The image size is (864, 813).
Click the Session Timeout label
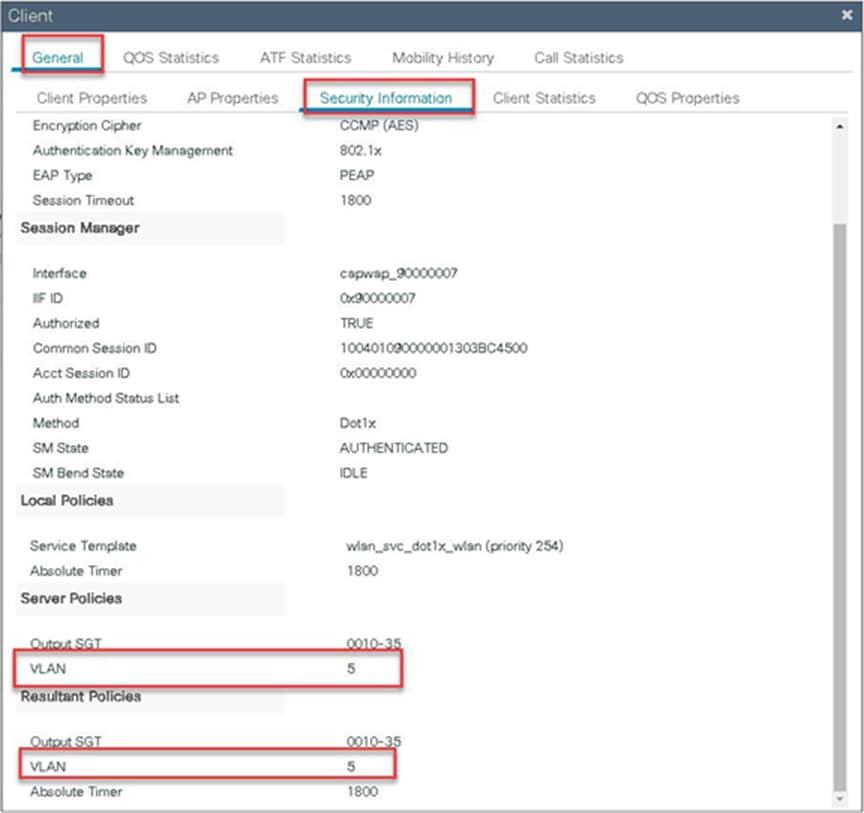point(83,200)
